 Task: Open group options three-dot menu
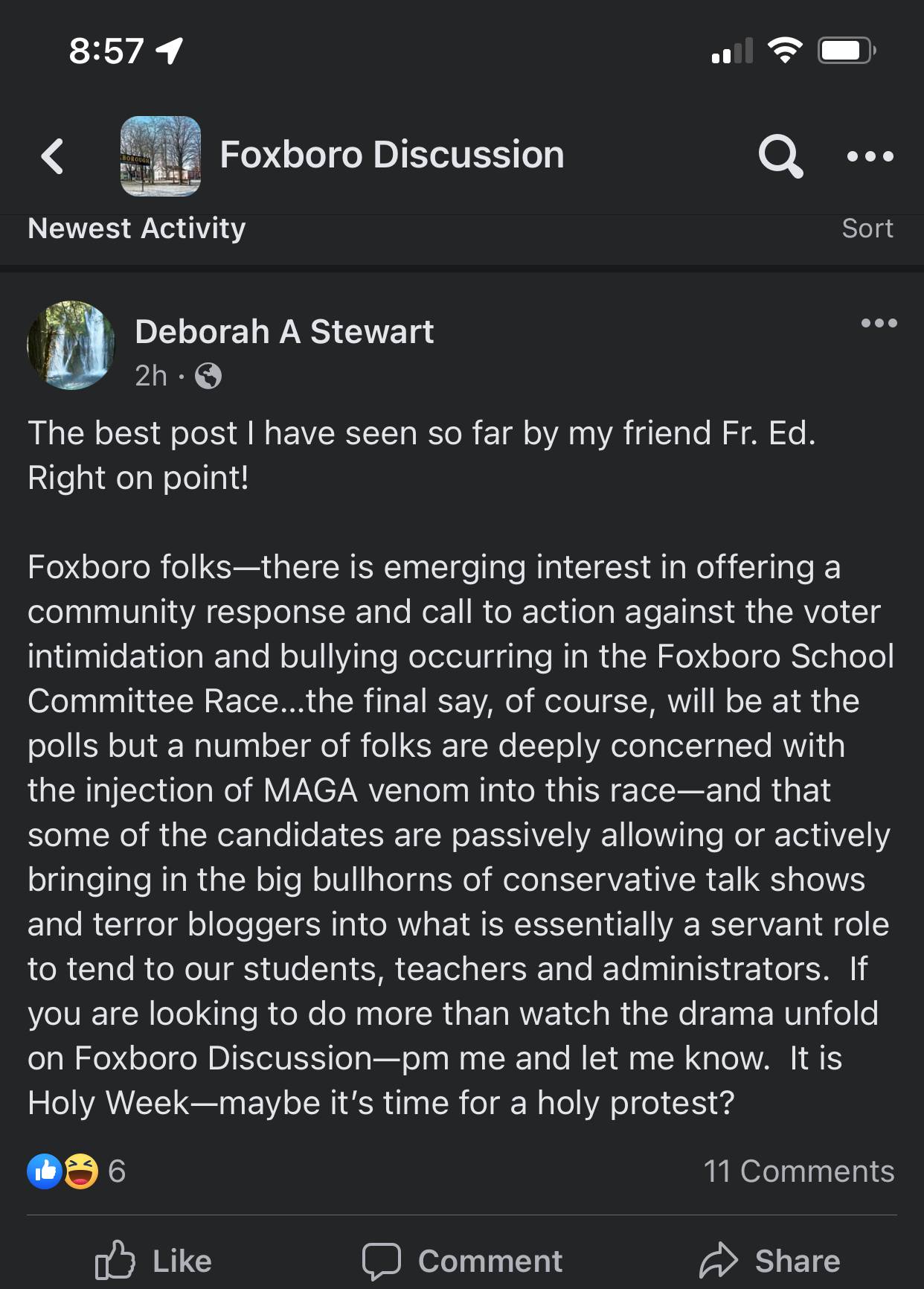pos(870,156)
